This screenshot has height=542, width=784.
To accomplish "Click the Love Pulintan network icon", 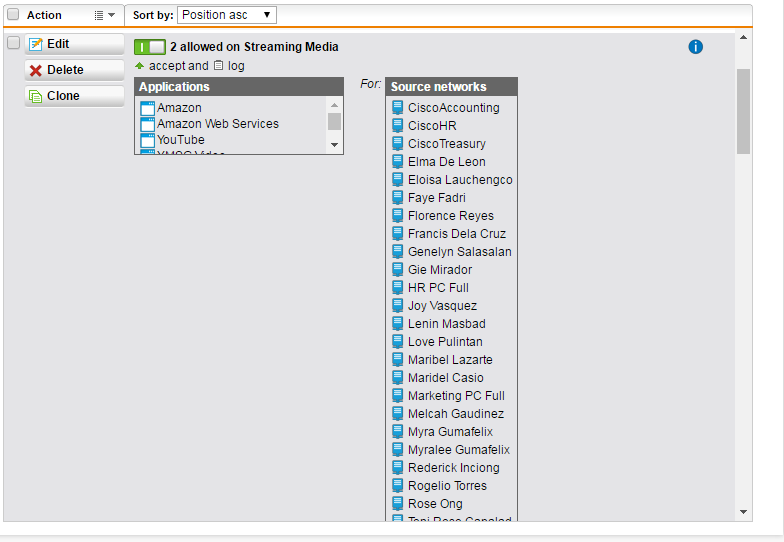I will click(398, 342).
